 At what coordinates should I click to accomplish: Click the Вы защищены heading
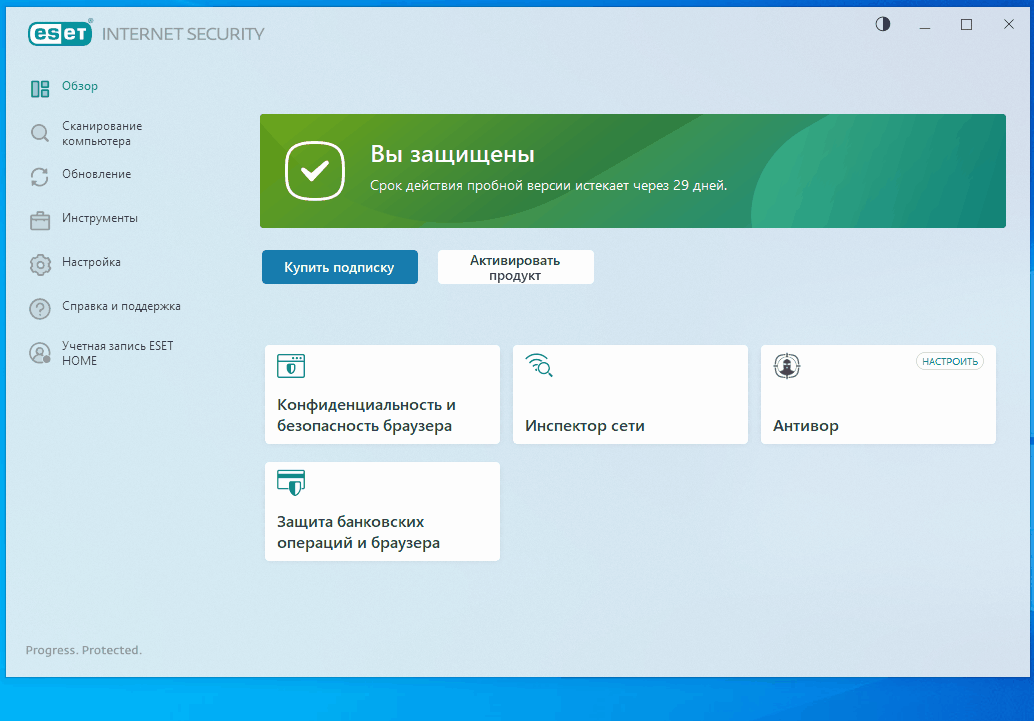coord(452,154)
